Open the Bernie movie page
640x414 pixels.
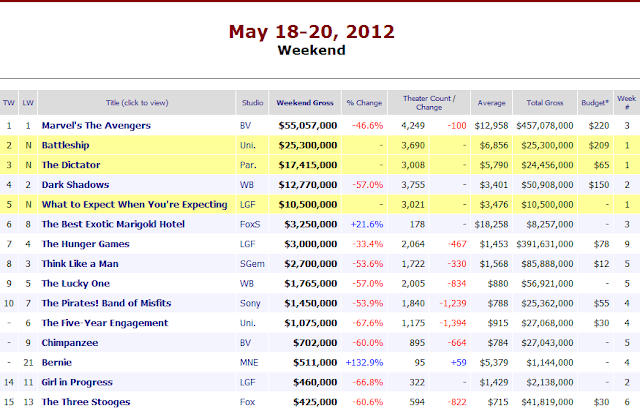57,362
